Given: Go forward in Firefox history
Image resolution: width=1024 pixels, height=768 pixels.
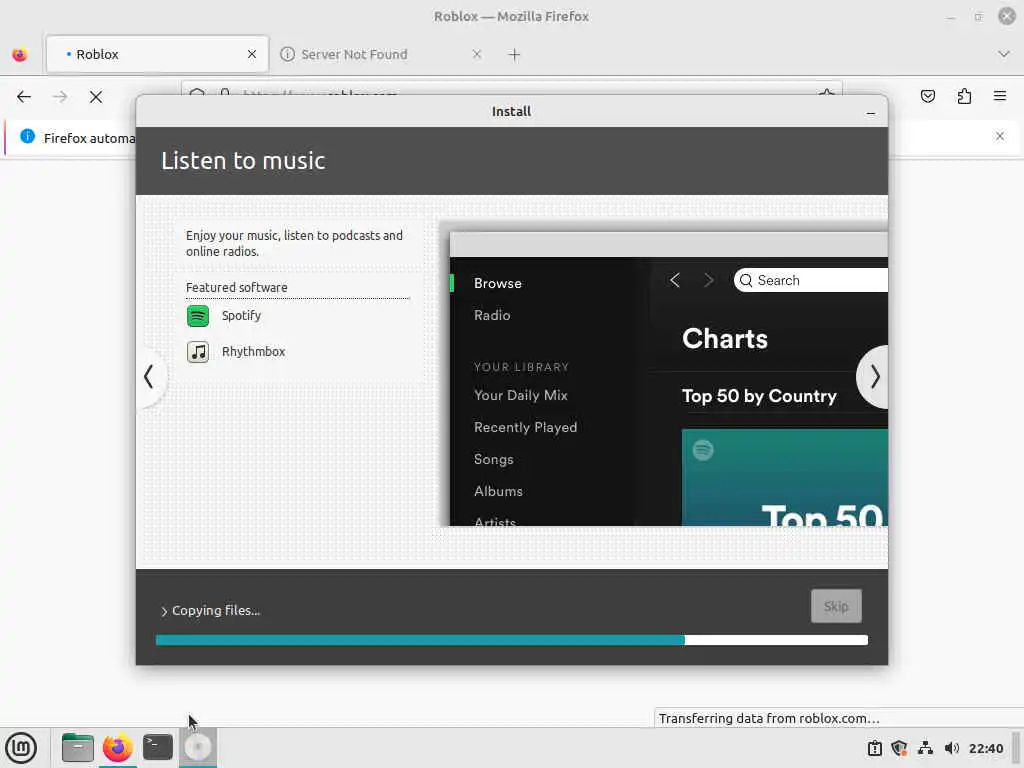Looking at the screenshot, I should pos(60,97).
